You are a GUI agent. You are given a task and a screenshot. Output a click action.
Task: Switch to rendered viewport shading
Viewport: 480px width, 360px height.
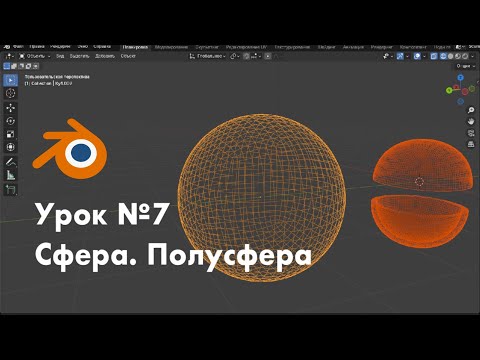click(465, 56)
